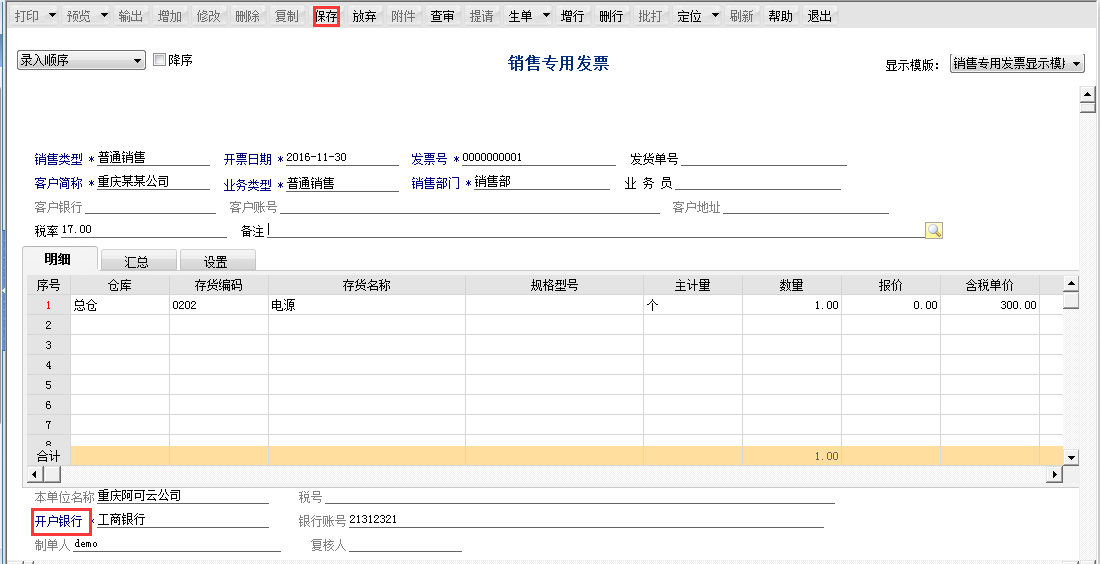The image size is (1100, 564).
Task: Open the 显示模版 template dropdown
Action: point(1077,64)
